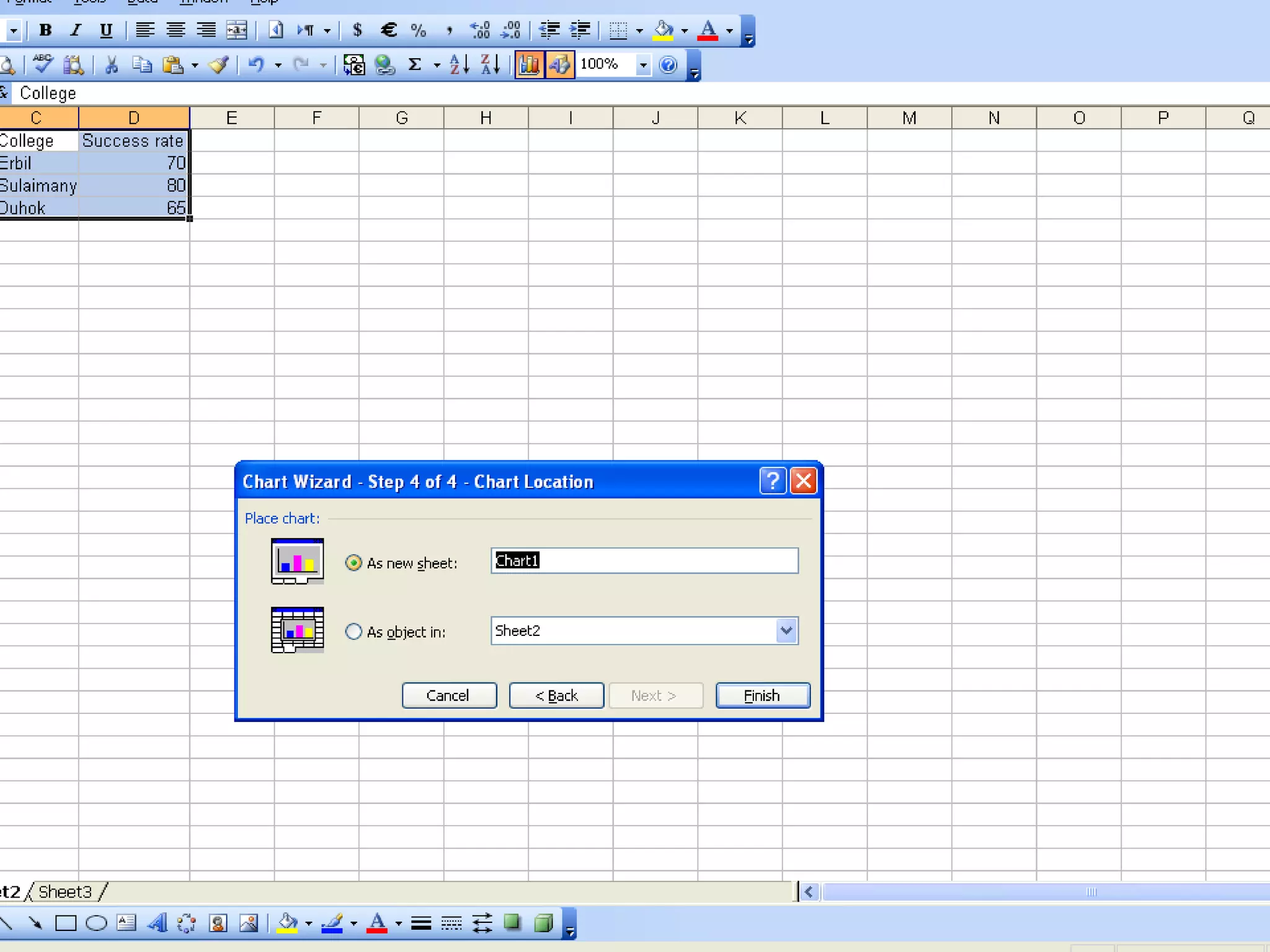Click the Sort Ascending icon
This screenshot has width=1270, height=952.
(x=459, y=64)
